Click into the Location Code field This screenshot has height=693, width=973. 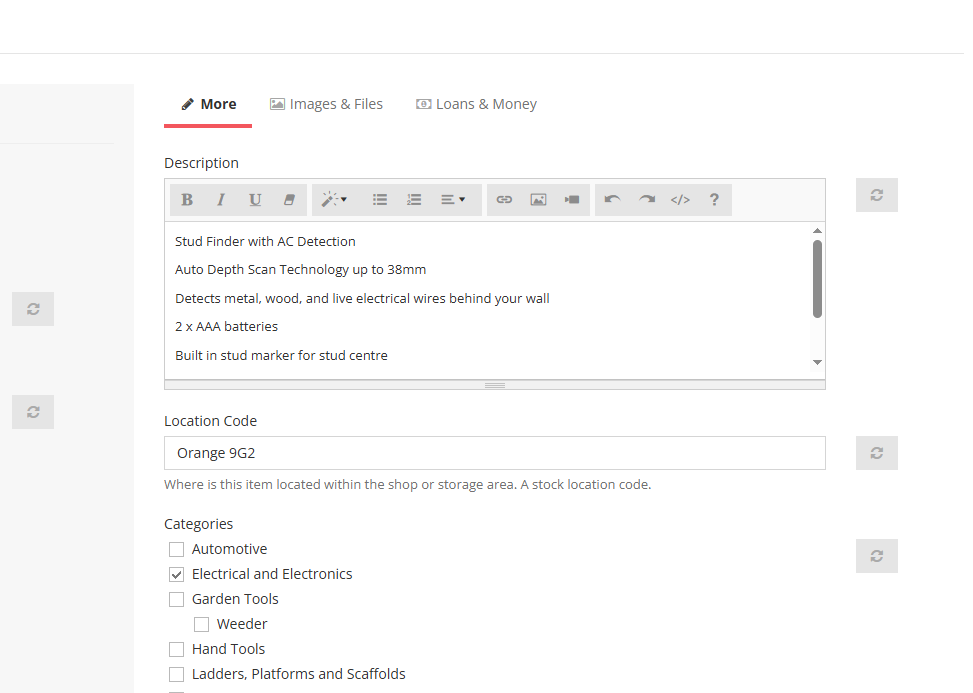[x=495, y=454]
